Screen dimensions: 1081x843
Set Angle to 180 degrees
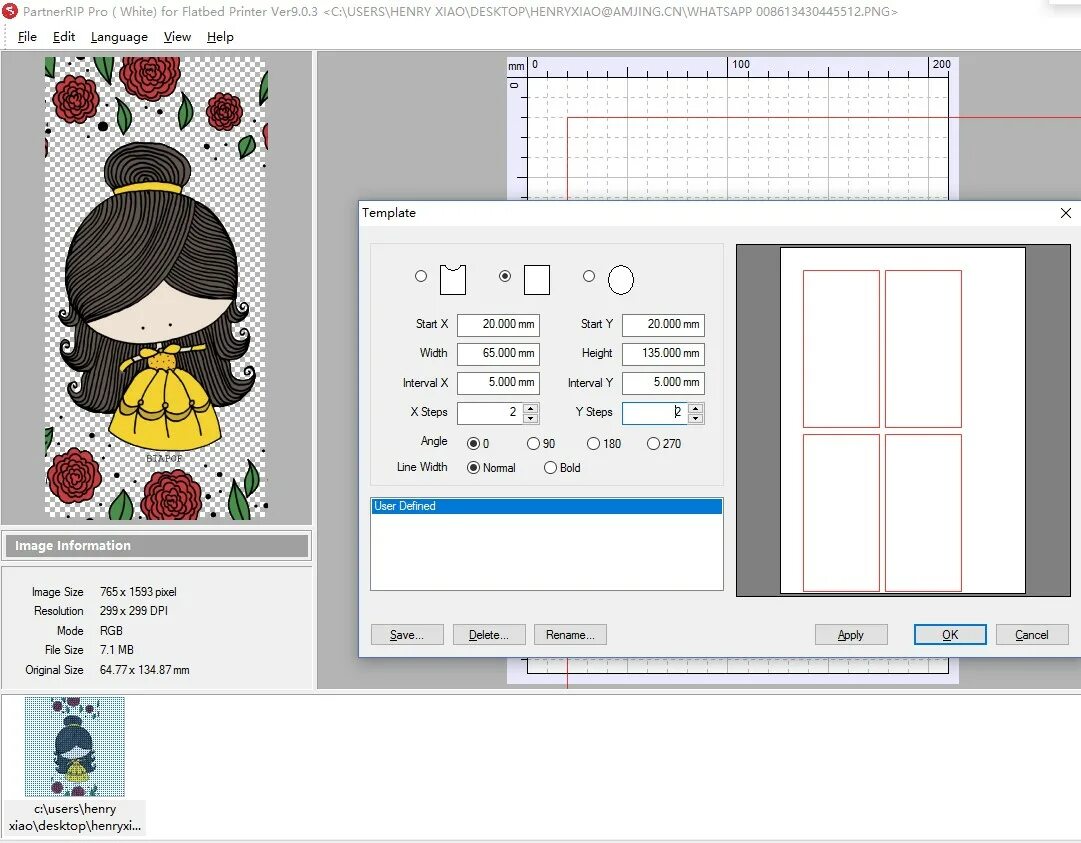(593, 444)
